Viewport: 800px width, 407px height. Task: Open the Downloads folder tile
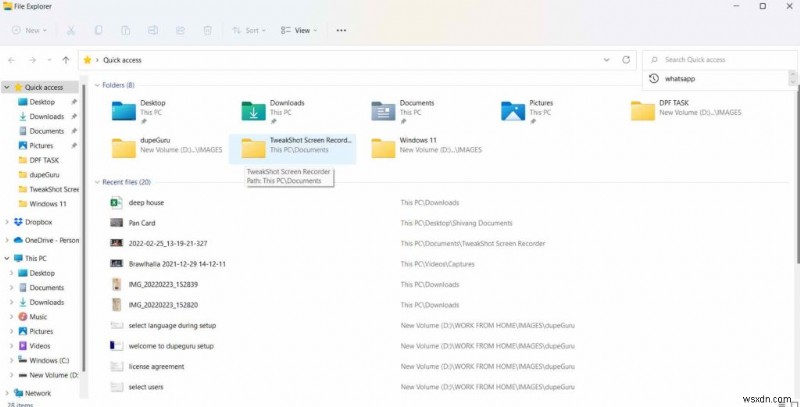pyautogui.click(x=292, y=112)
